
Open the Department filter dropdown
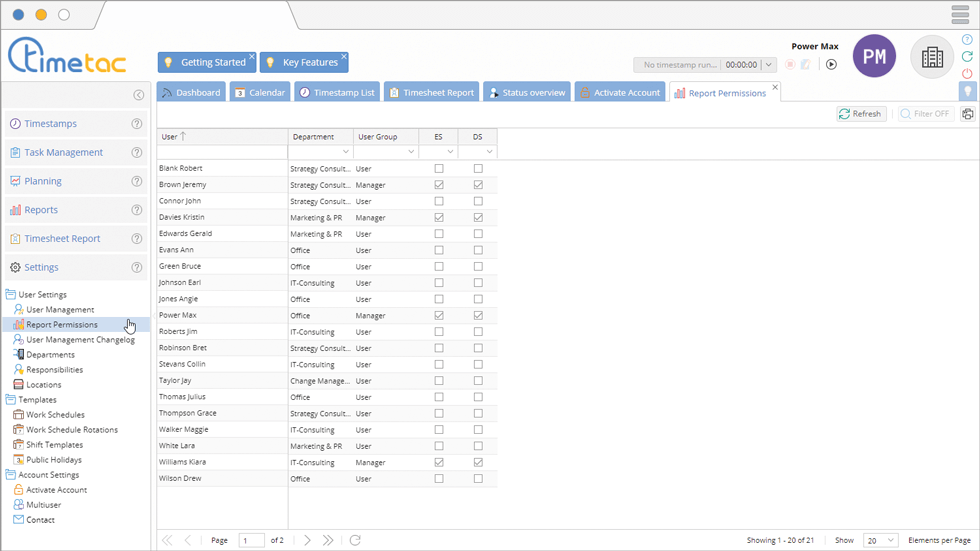346,152
